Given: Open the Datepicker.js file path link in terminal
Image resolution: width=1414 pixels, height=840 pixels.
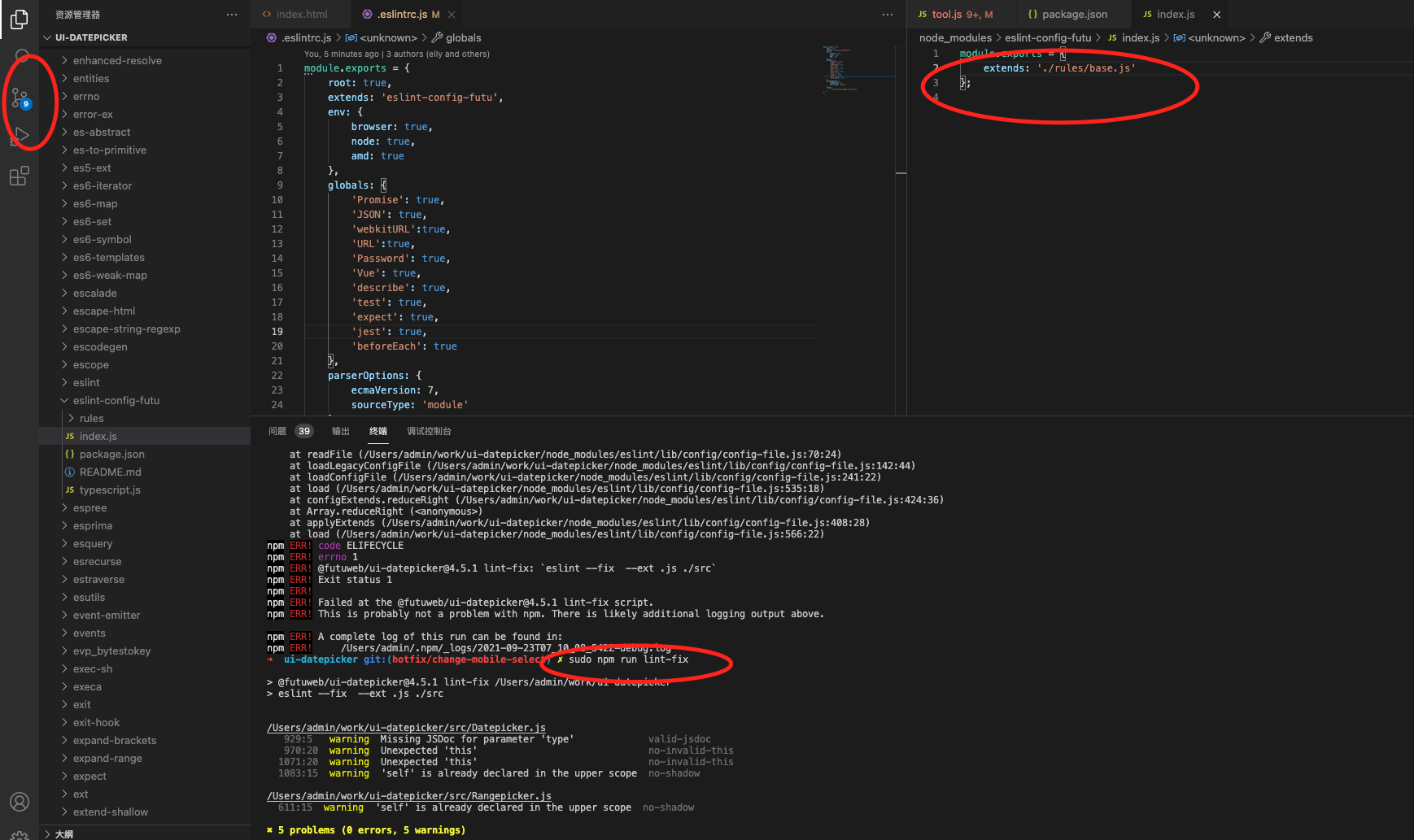Looking at the screenshot, I should [x=406, y=728].
